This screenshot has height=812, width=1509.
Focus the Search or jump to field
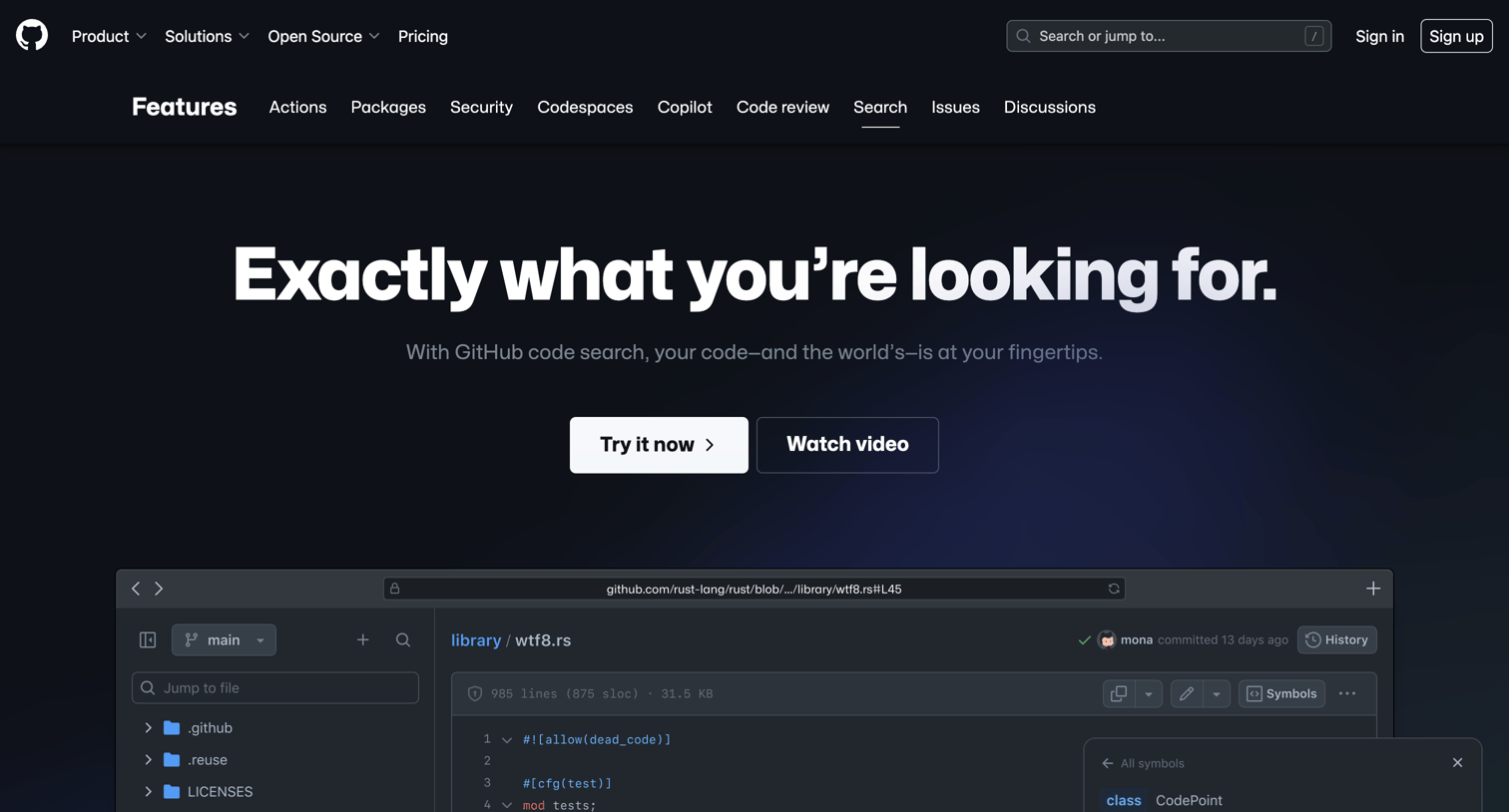[x=1169, y=36]
